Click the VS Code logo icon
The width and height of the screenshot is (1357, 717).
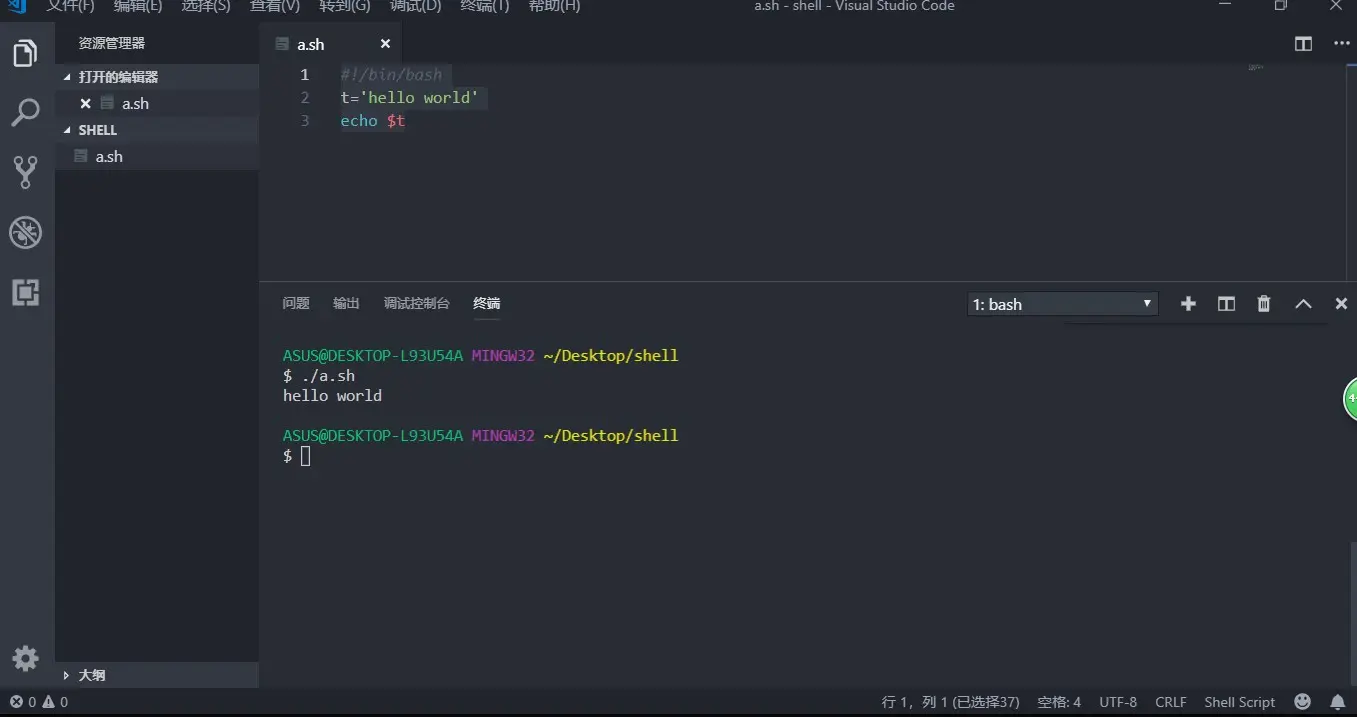(16, 6)
